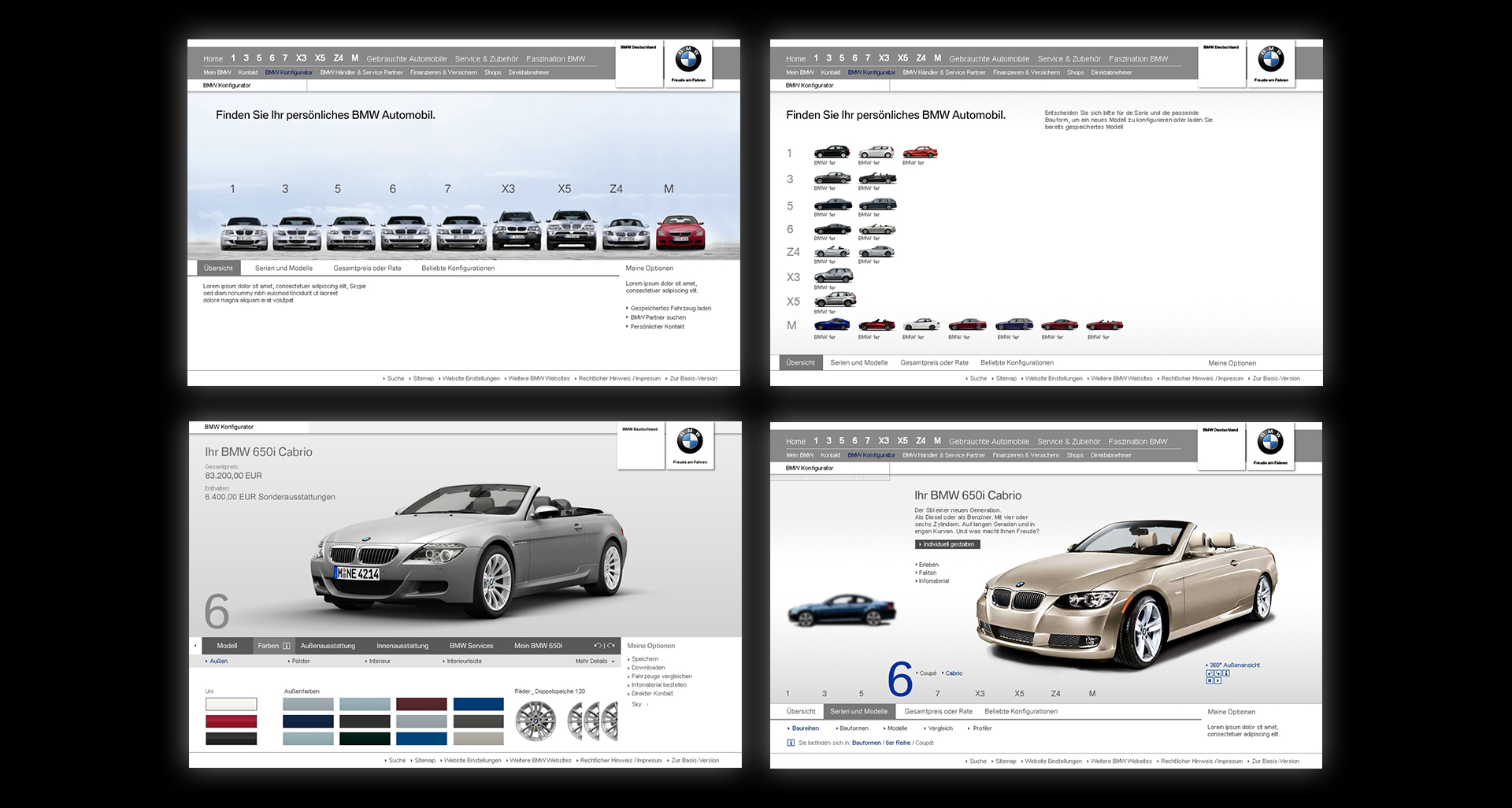This screenshot has height=808, width=1512.
Task: Click the blurred blue coupé image beside the cabrio
Action: tap(842, 610)
